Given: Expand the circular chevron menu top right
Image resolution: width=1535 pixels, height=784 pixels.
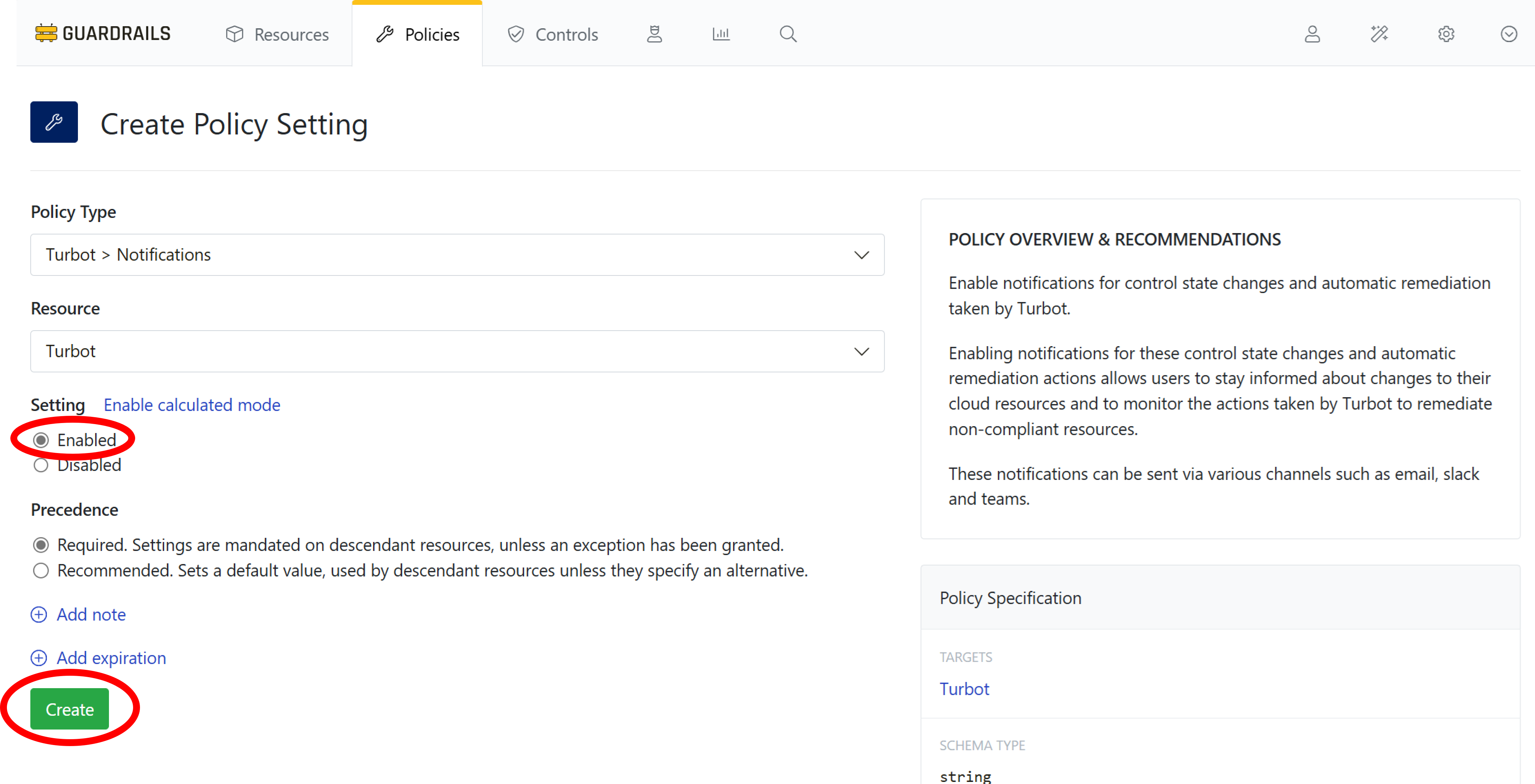Looking at the screenshot, I should [x=1509, y=34].
